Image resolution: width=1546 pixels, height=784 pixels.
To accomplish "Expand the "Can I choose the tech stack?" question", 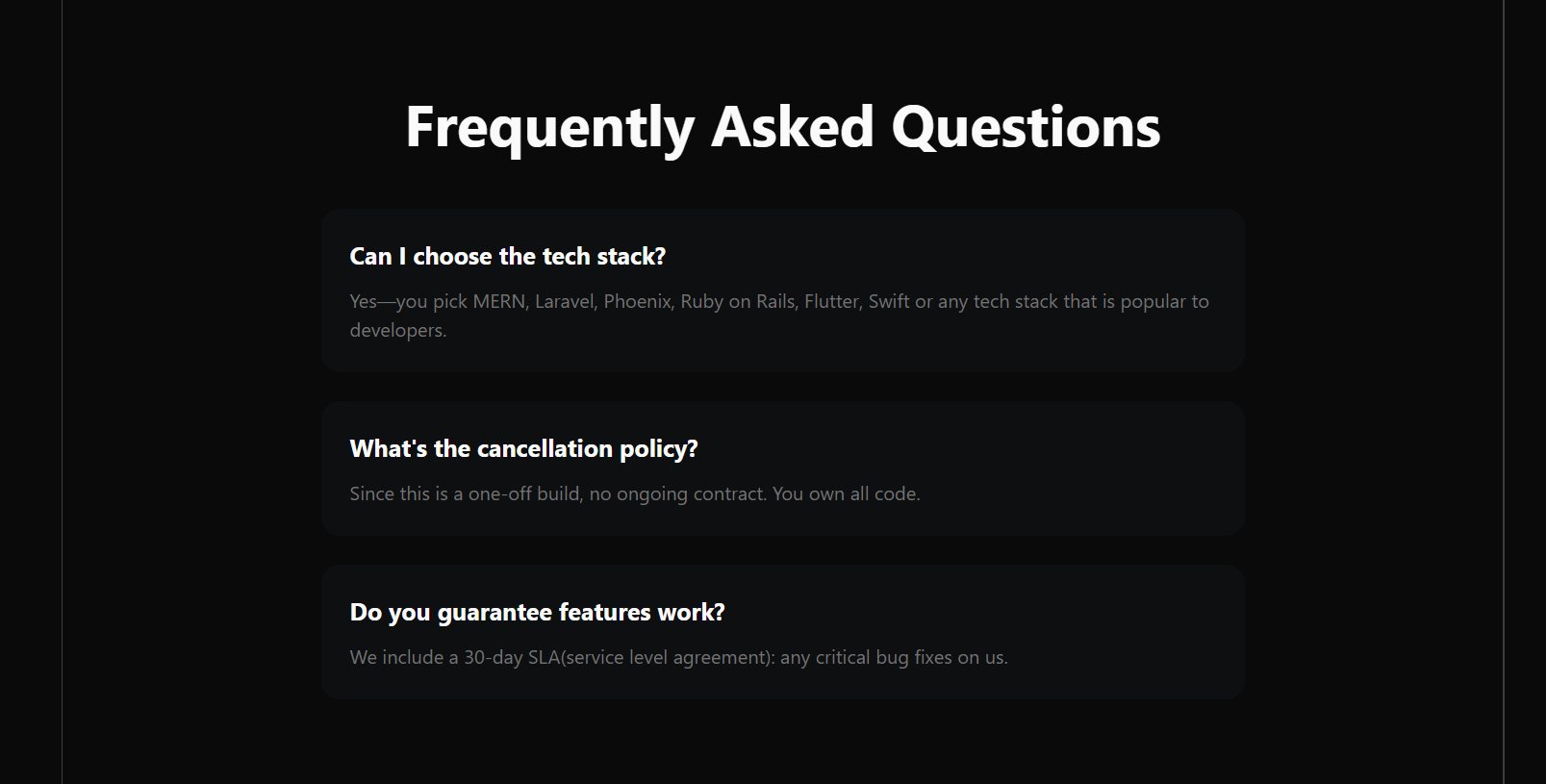I will pyautogui.click(x=508, y=257).
